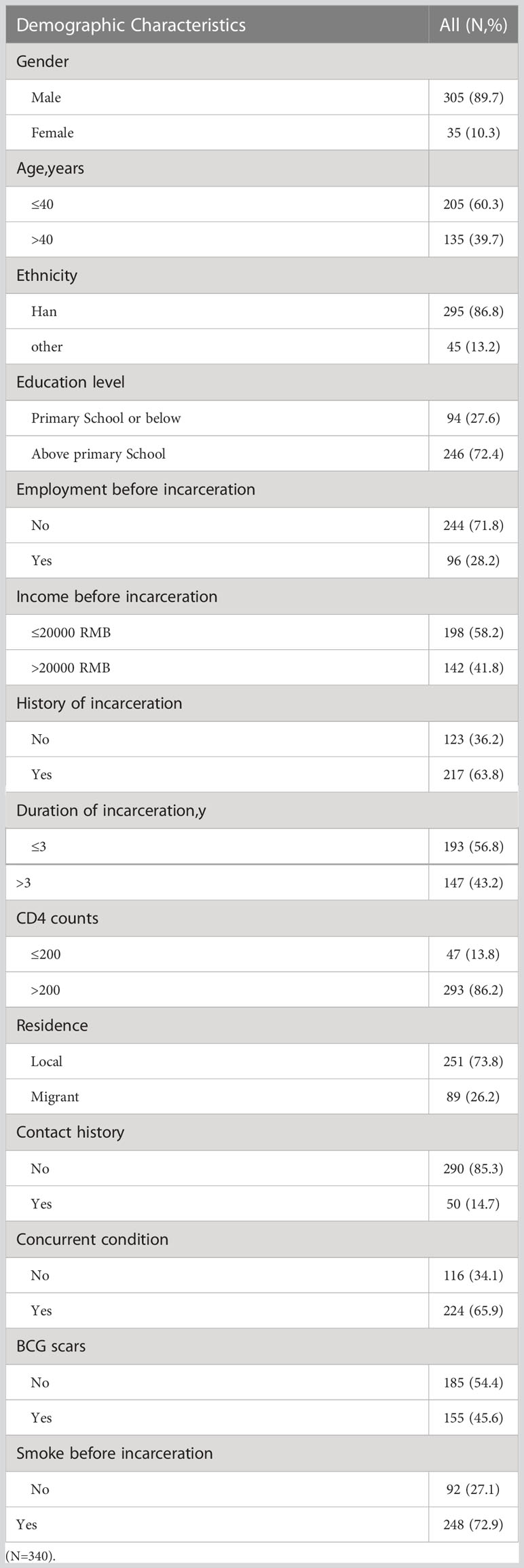This screenshot has height=1568, width=524.
Task: Select the Han ethnicity row
Action: 262,311
